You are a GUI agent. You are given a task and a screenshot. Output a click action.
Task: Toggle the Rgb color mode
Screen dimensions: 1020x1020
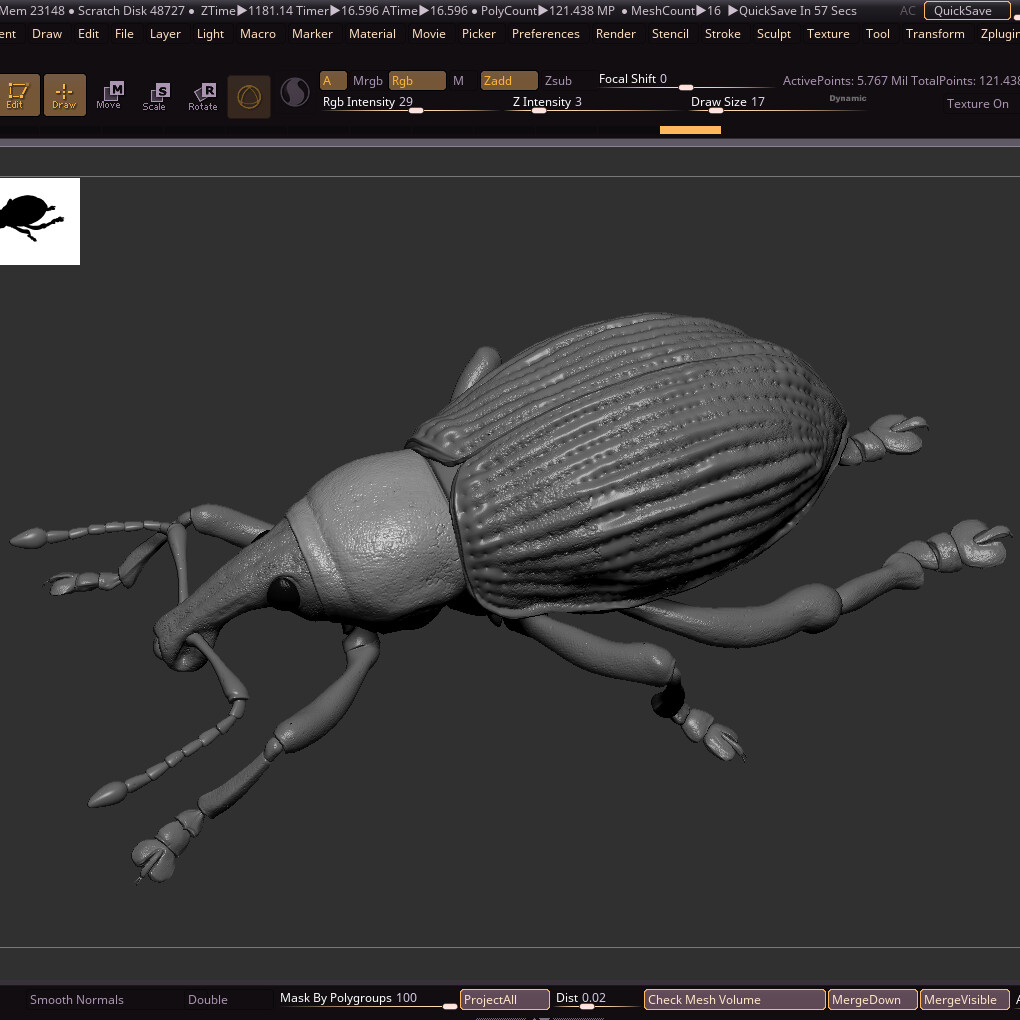tap(415, 81)
